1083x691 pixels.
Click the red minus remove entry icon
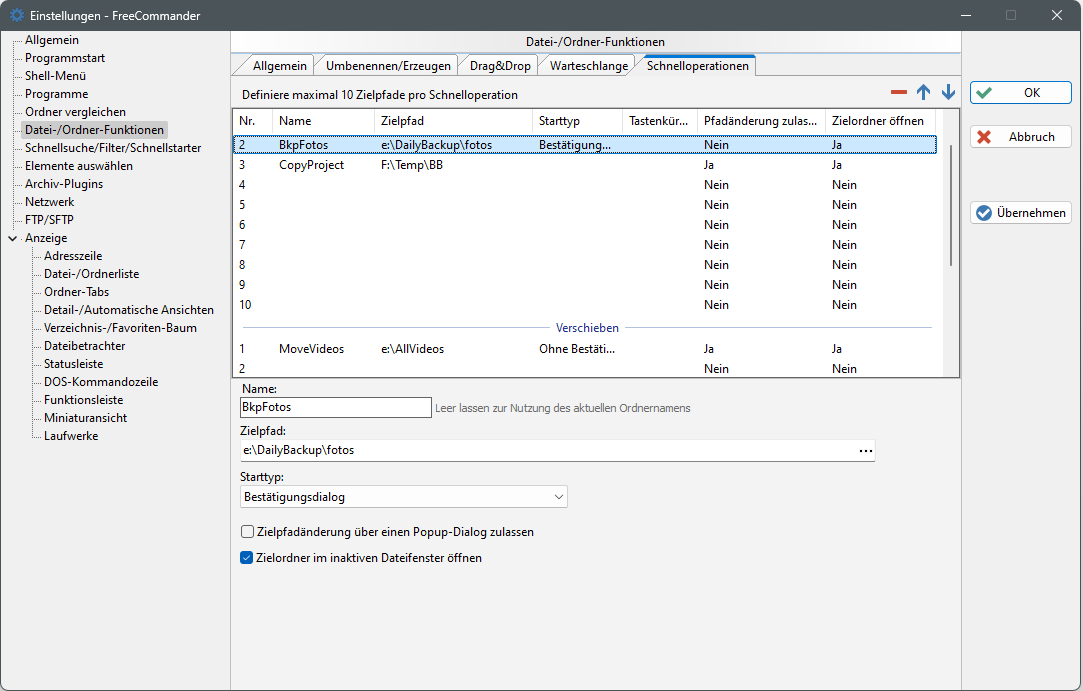pos(898,93)
